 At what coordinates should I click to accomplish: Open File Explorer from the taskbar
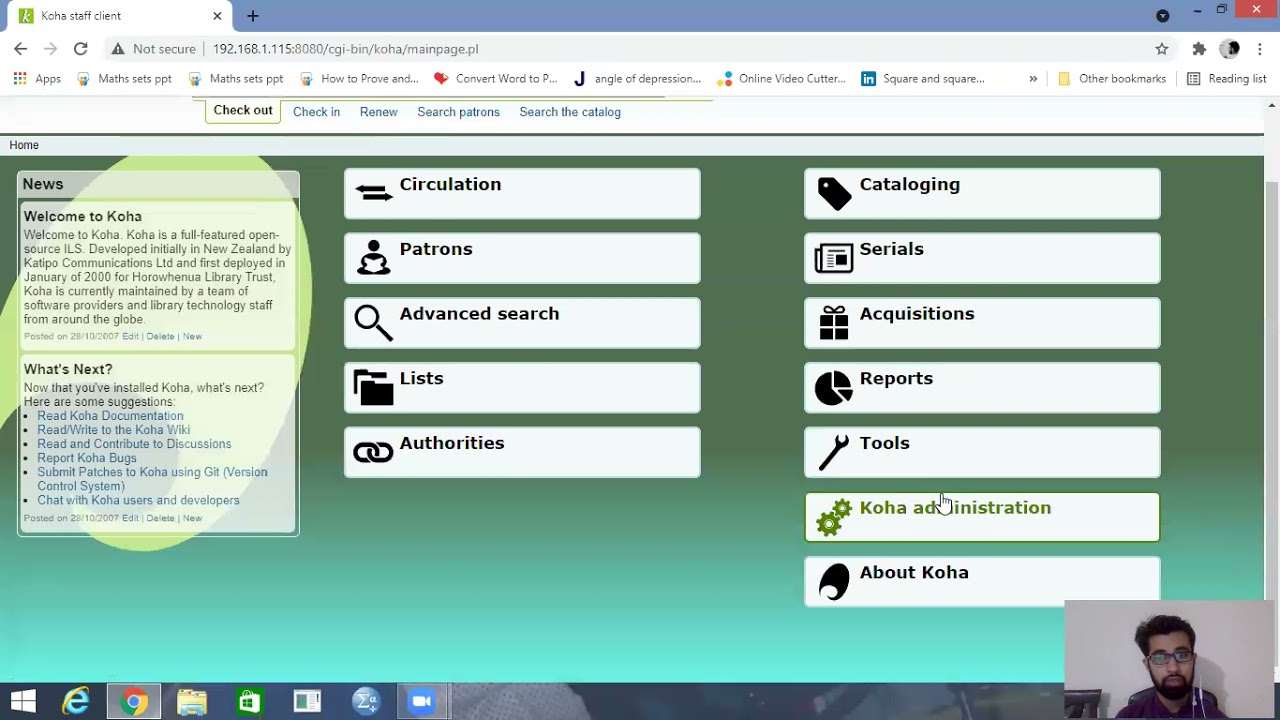192,702
